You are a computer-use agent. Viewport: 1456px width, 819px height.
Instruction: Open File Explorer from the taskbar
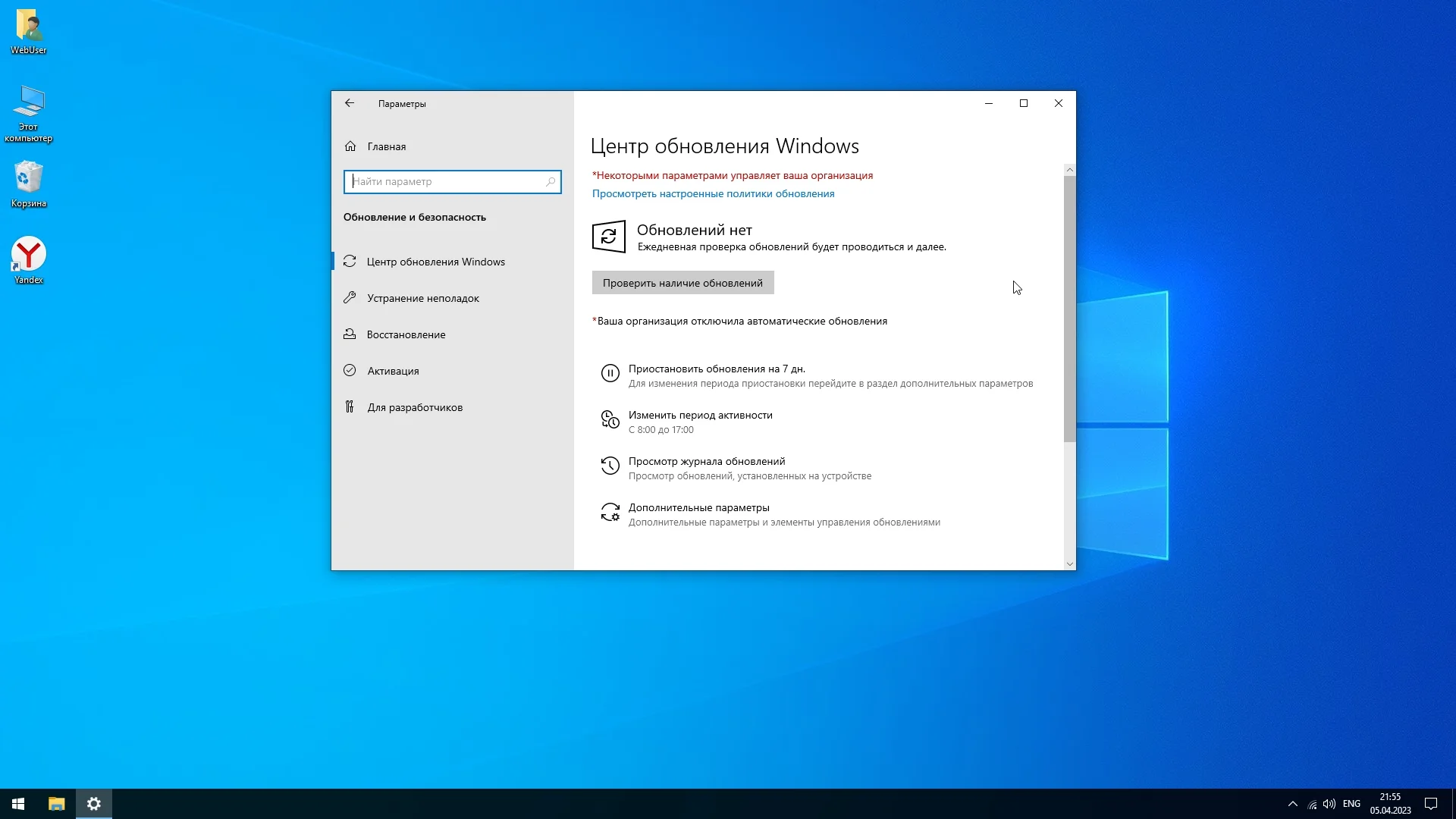(56, 804)
